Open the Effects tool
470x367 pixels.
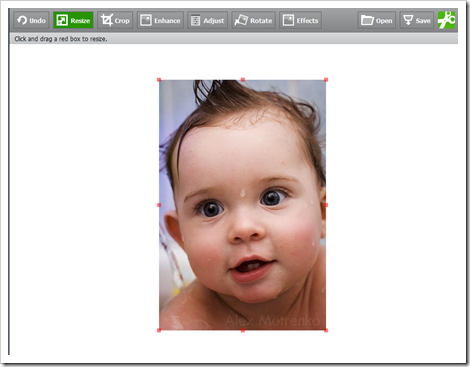tap(300, 20)
